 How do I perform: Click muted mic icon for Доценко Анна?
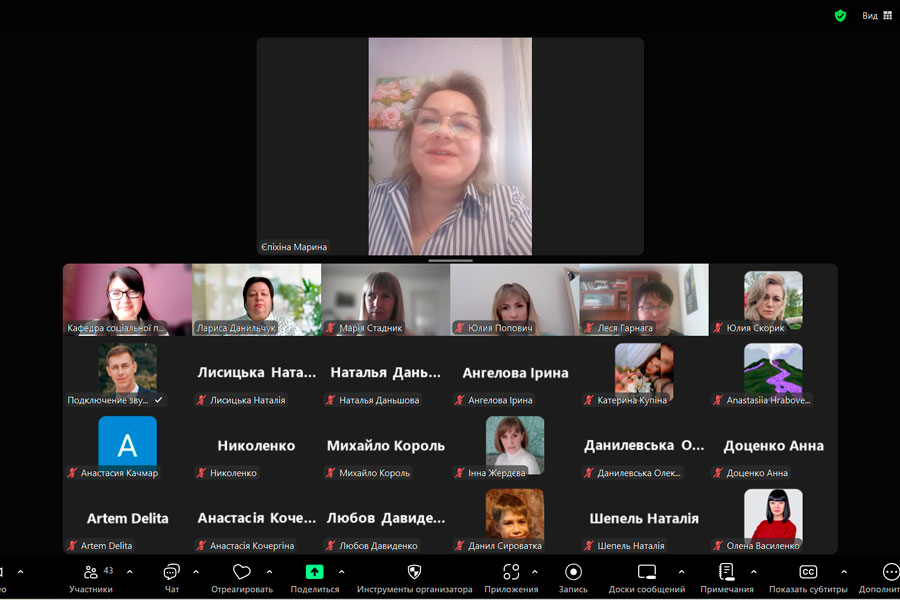pyautogui.click(x=718, y=473)
